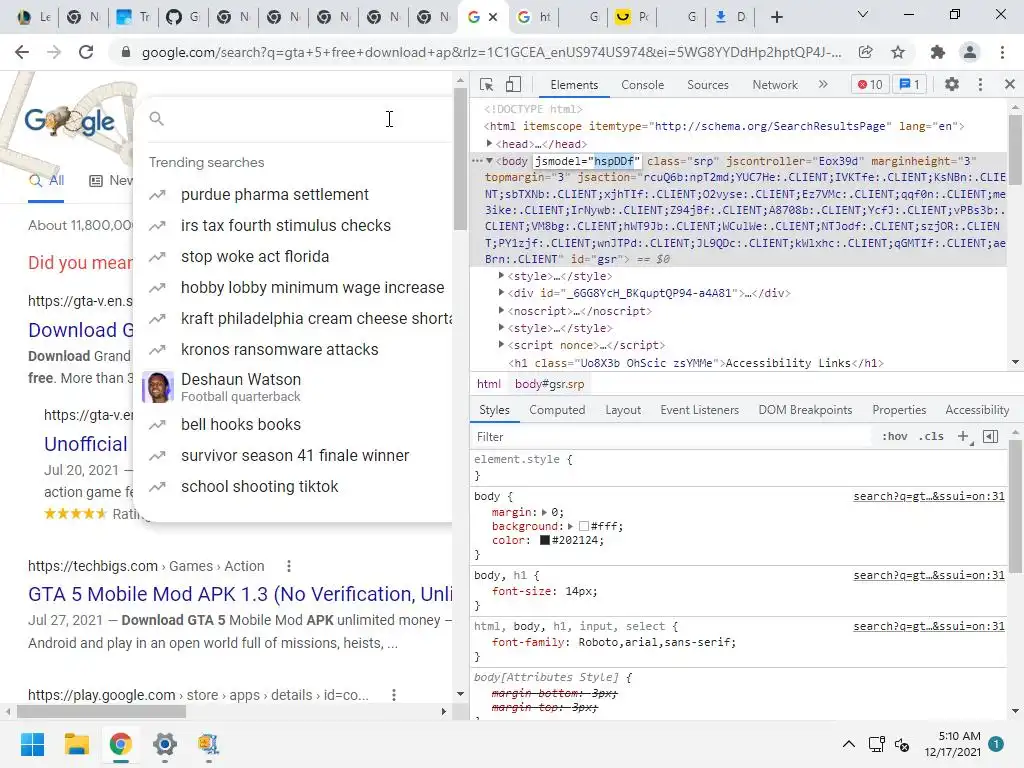1024x768 pixels.
Task: Open the Properties tab
Action: [x=899, y=410]
